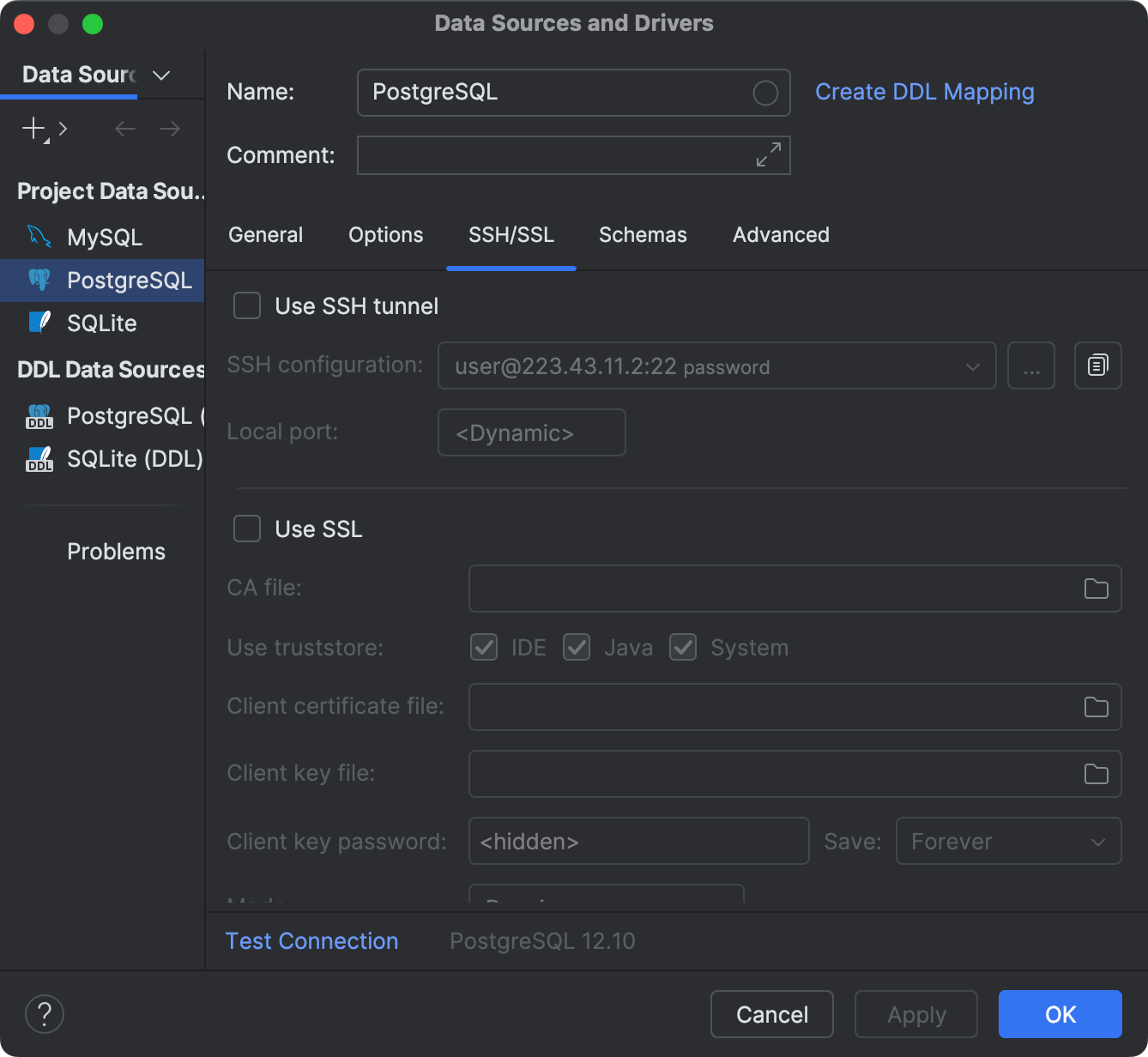The width and height of the screenshot is (1148, 1057).
Task: Switch to the Schemas tab
Action: click(642, 234)
